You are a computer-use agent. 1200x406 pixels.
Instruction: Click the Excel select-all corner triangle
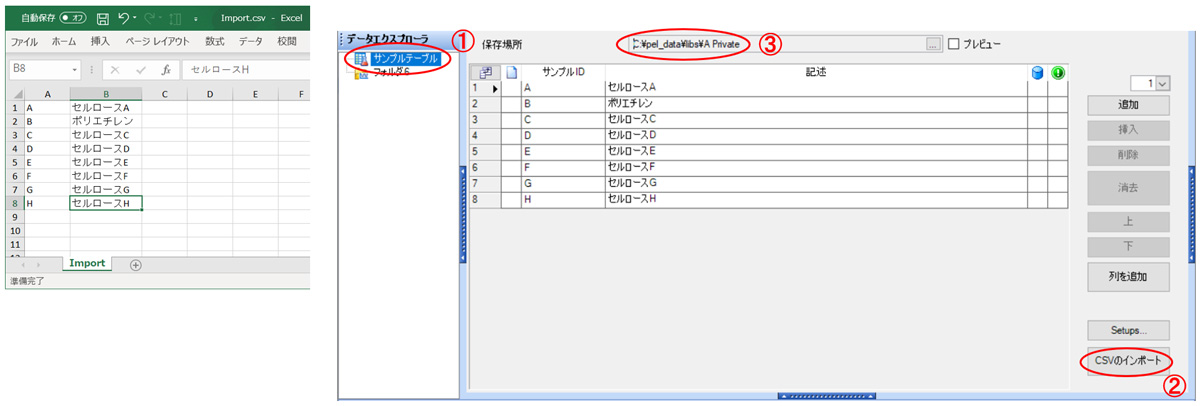tap(17, 94)
